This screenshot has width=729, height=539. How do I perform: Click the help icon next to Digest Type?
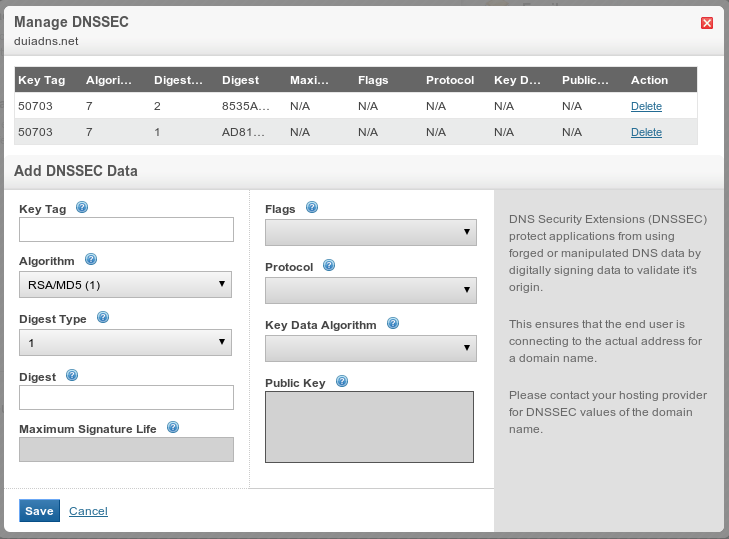[103, 318]
